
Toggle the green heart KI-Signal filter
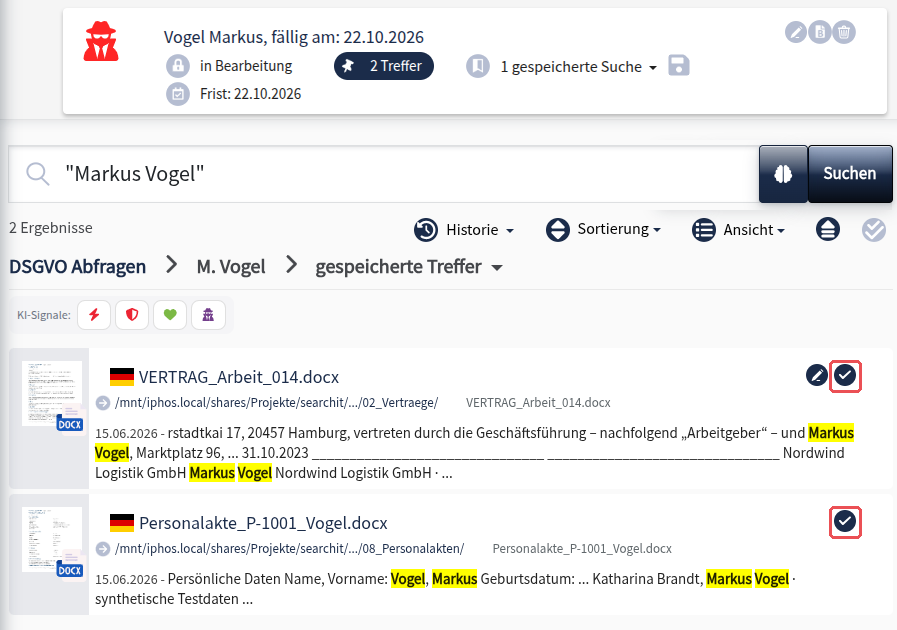(x=170, y=315)
